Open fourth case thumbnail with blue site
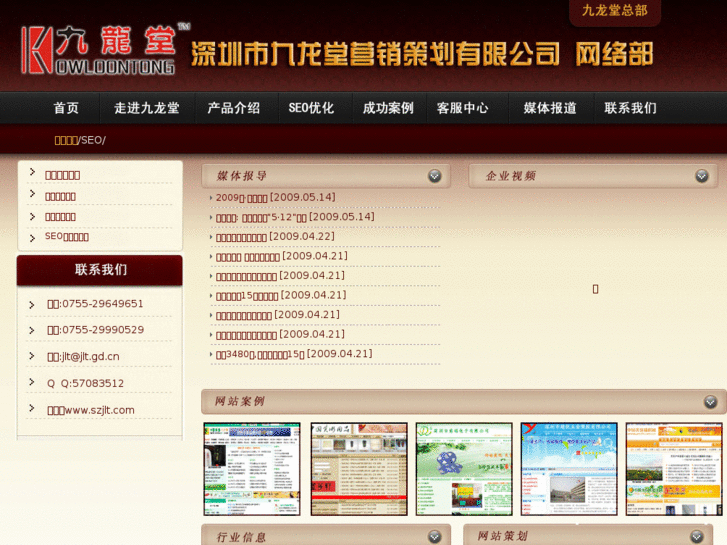The height and width of the screenshot is (545, 727). pyautogui.click(x=569, y=469)
